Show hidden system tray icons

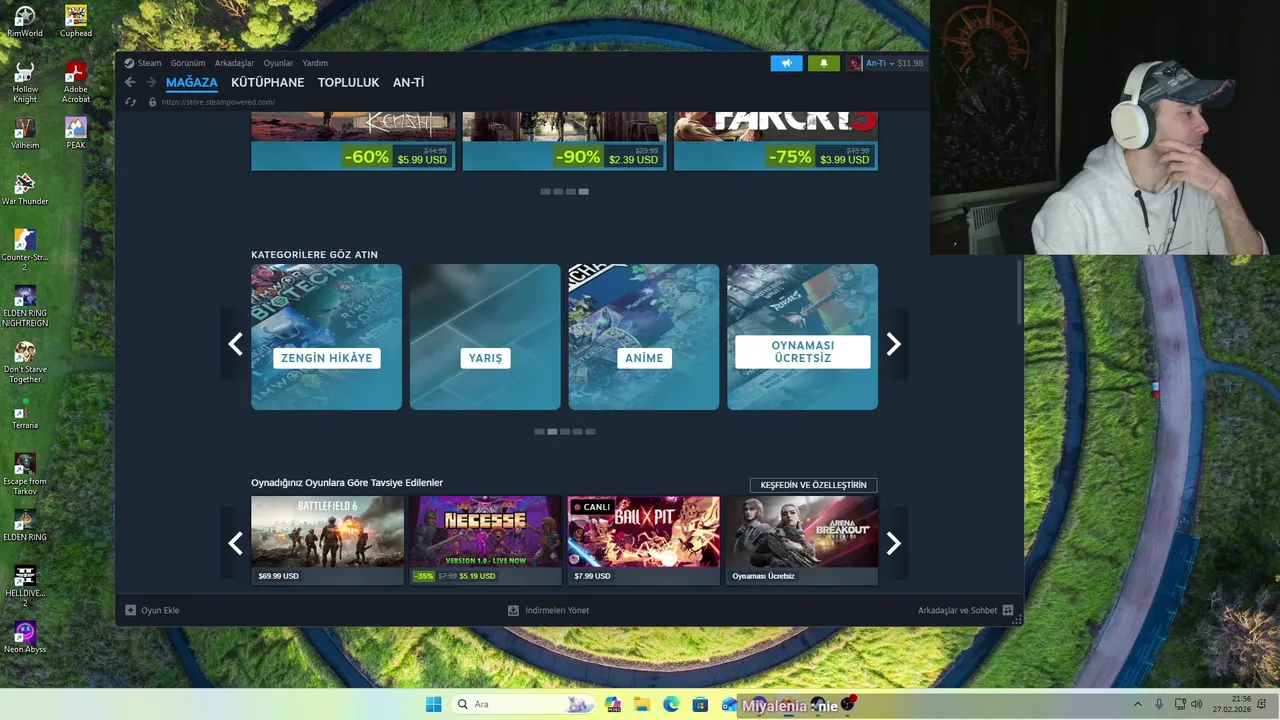click(x=1137, y=705)
